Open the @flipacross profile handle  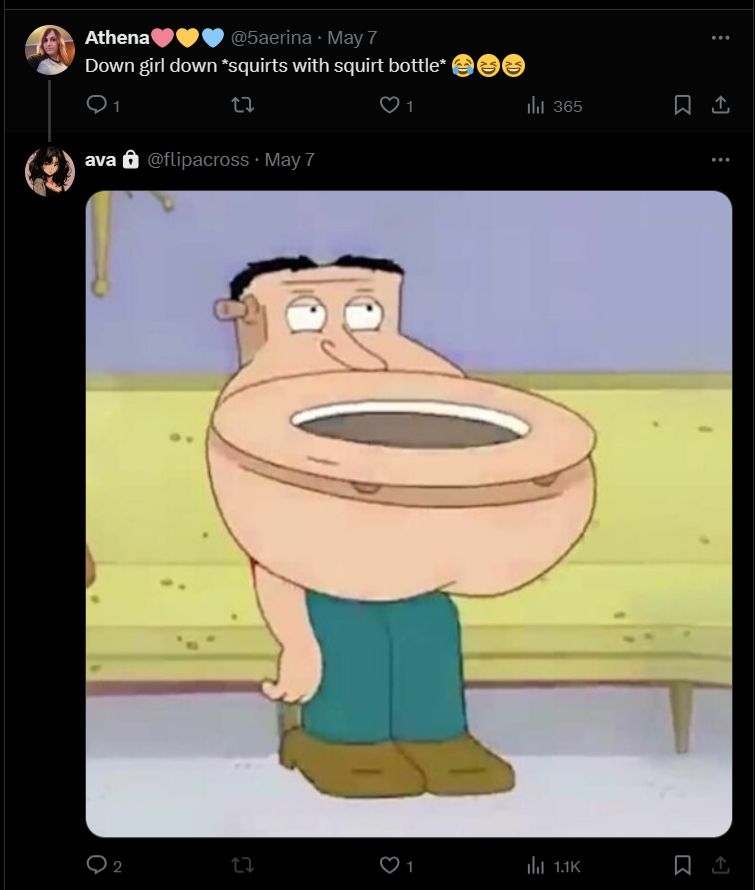[198, 159]
